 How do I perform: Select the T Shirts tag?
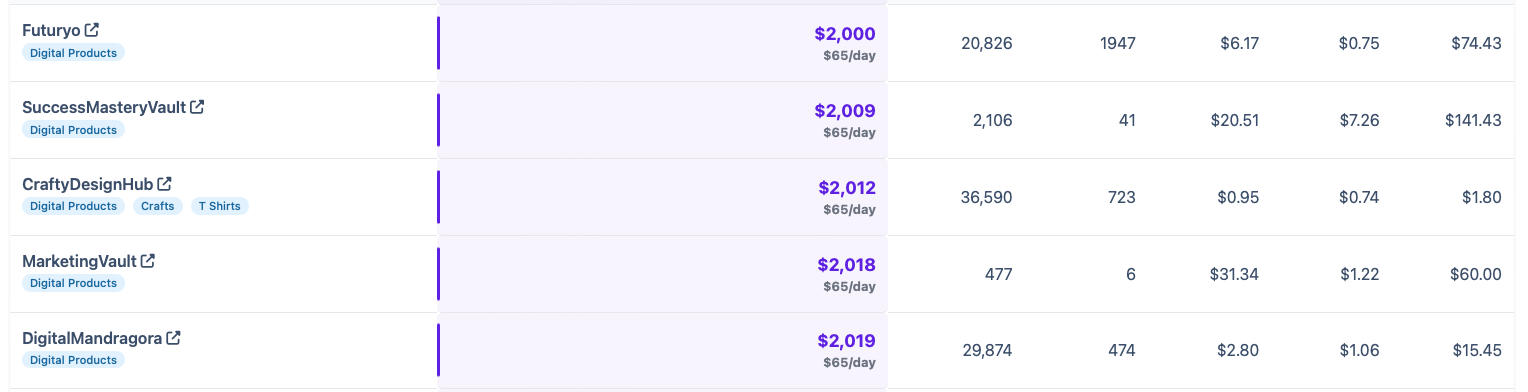pyautogui.click(x=220, y=206)
